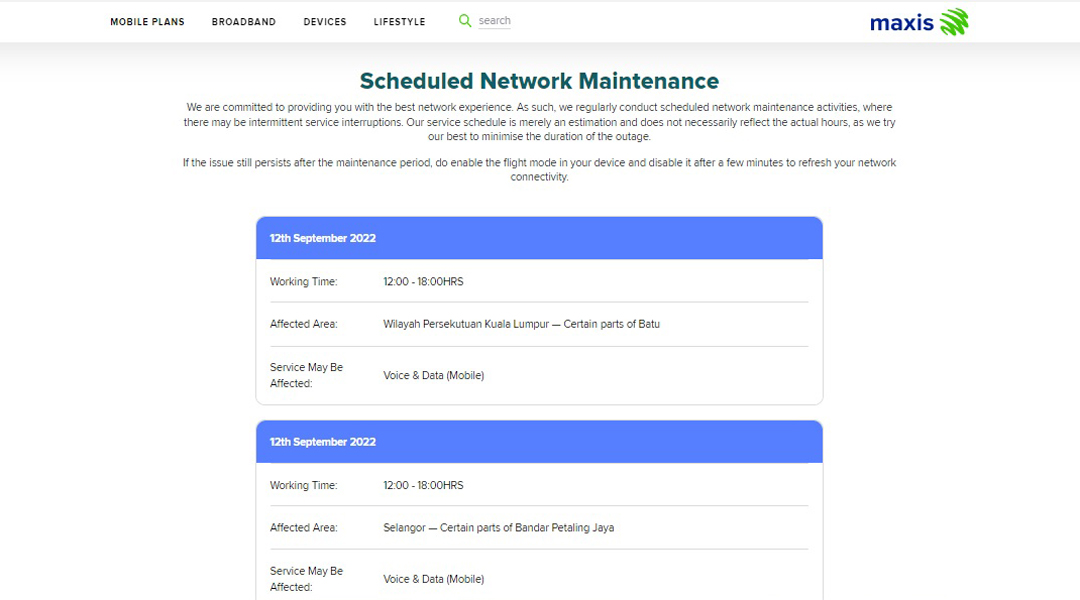This screenshot has height=600, width=1080.
Task: Open the Devices menu
Action: point(325,22)
